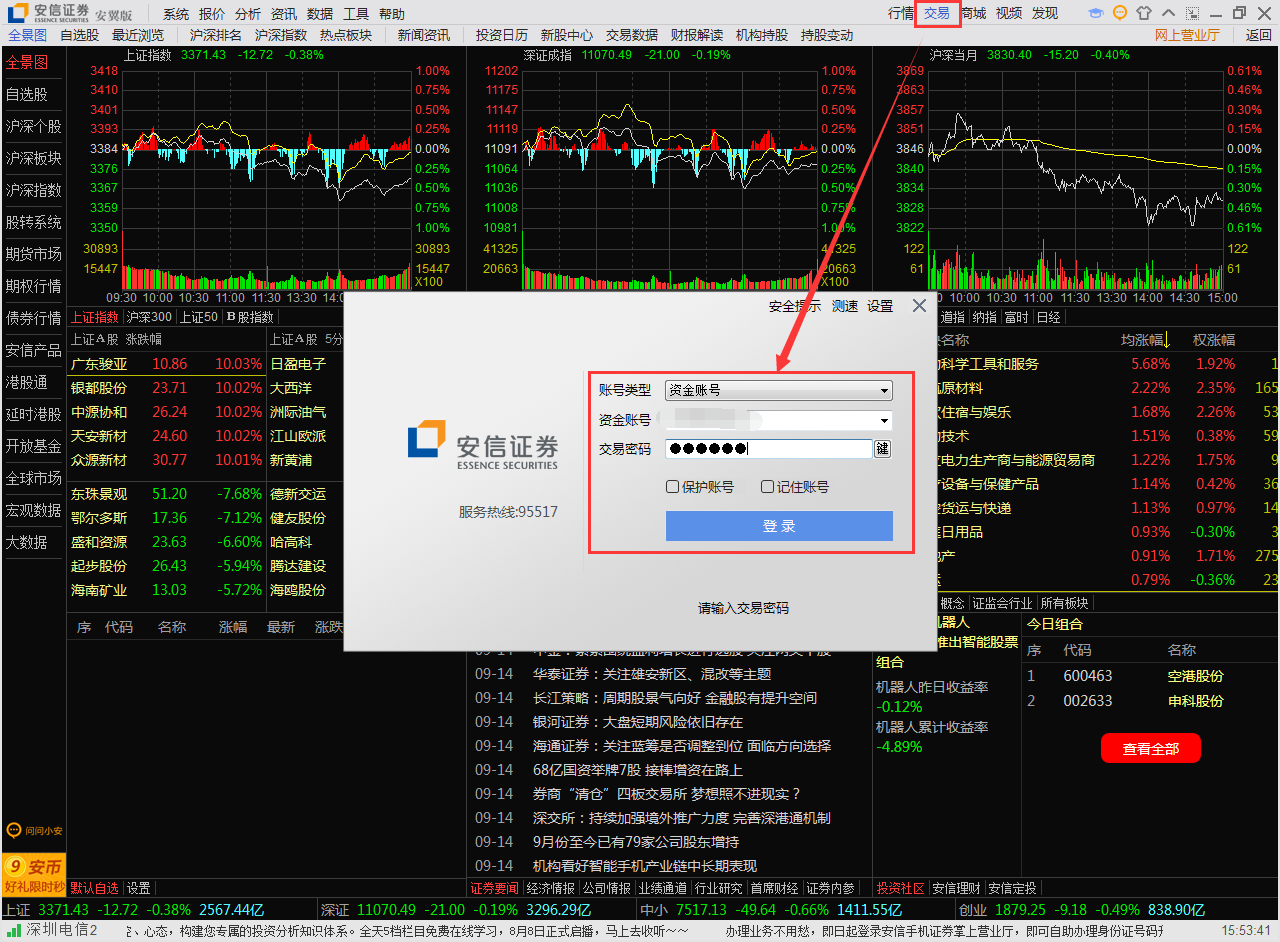Switch to the 沪深300 index tab
Screen dimensions: 1280x942
(x=148, y=317)
